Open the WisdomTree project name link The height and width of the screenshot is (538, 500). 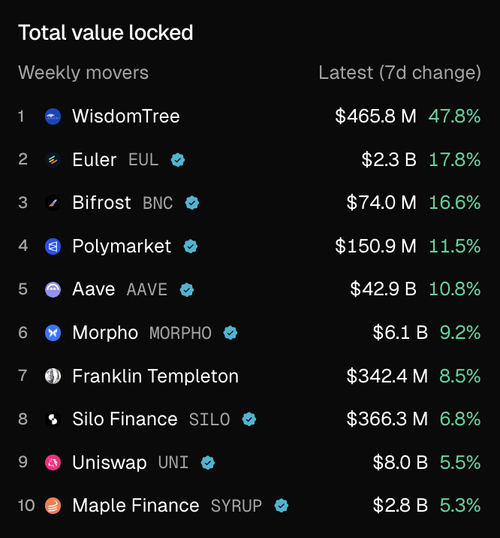pos(126,116)
